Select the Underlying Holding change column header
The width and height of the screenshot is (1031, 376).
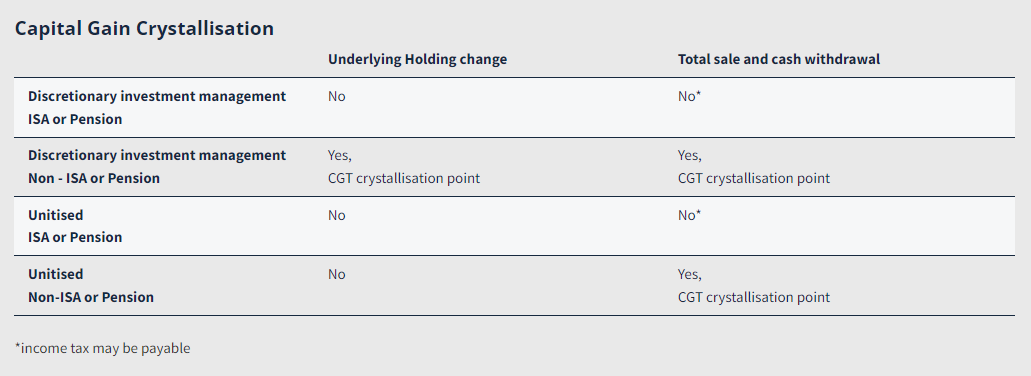[418, 59]
